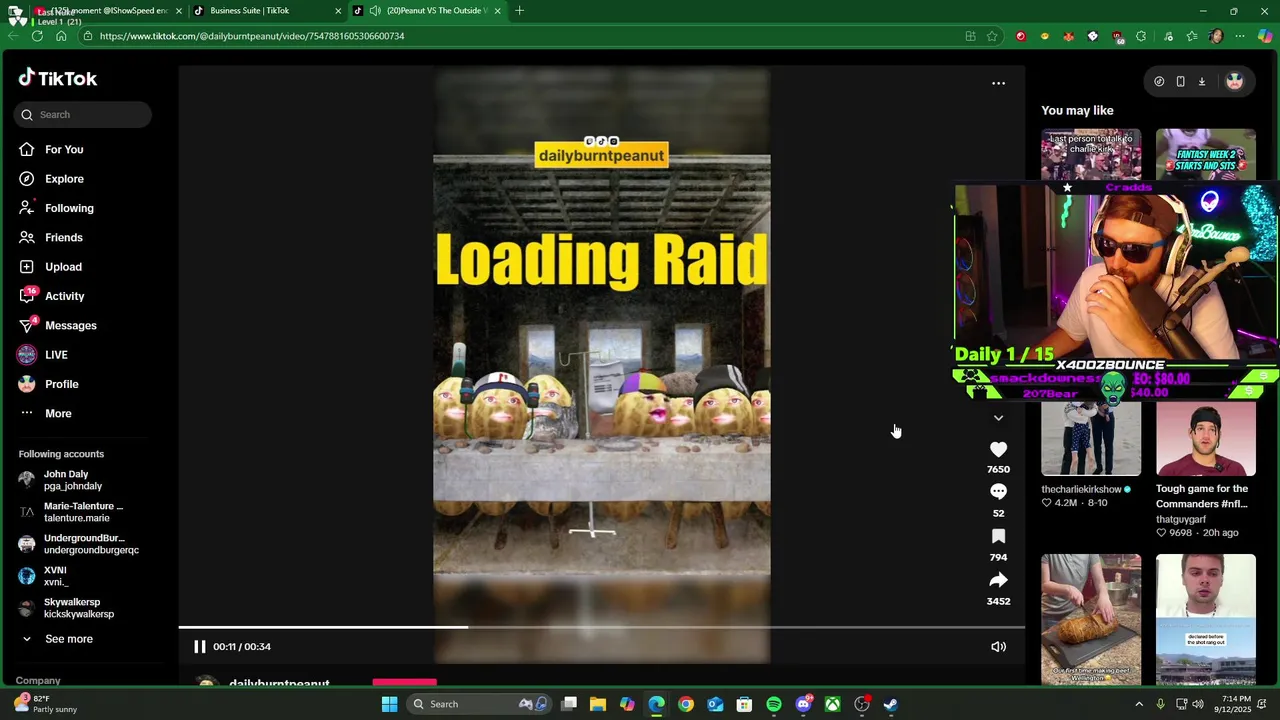Close the Business Suite tab
This screenshot has height=720, width=1280.
pos(338,11)
